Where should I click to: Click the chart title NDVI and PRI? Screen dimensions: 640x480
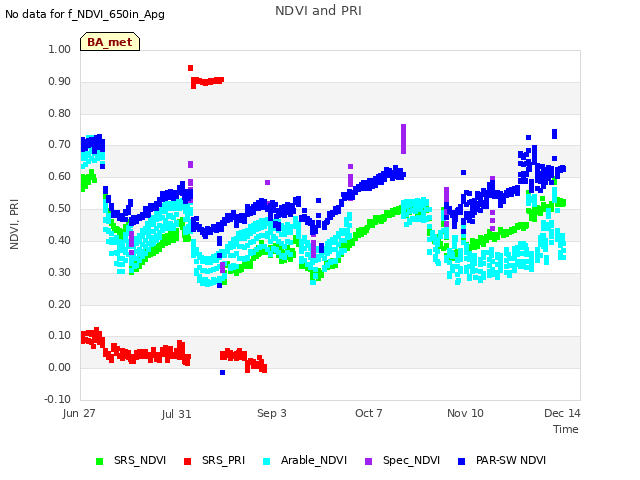318,11
